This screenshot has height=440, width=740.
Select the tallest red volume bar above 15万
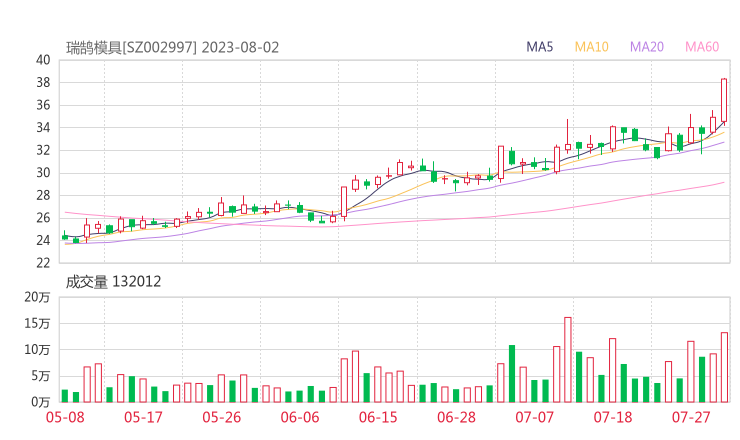pyautogui.click(x=568, y=360)
